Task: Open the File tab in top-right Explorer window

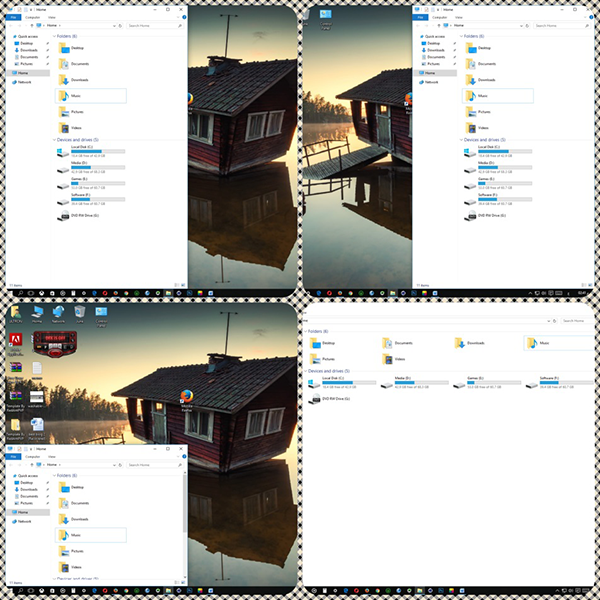Action: click(421, 17)
